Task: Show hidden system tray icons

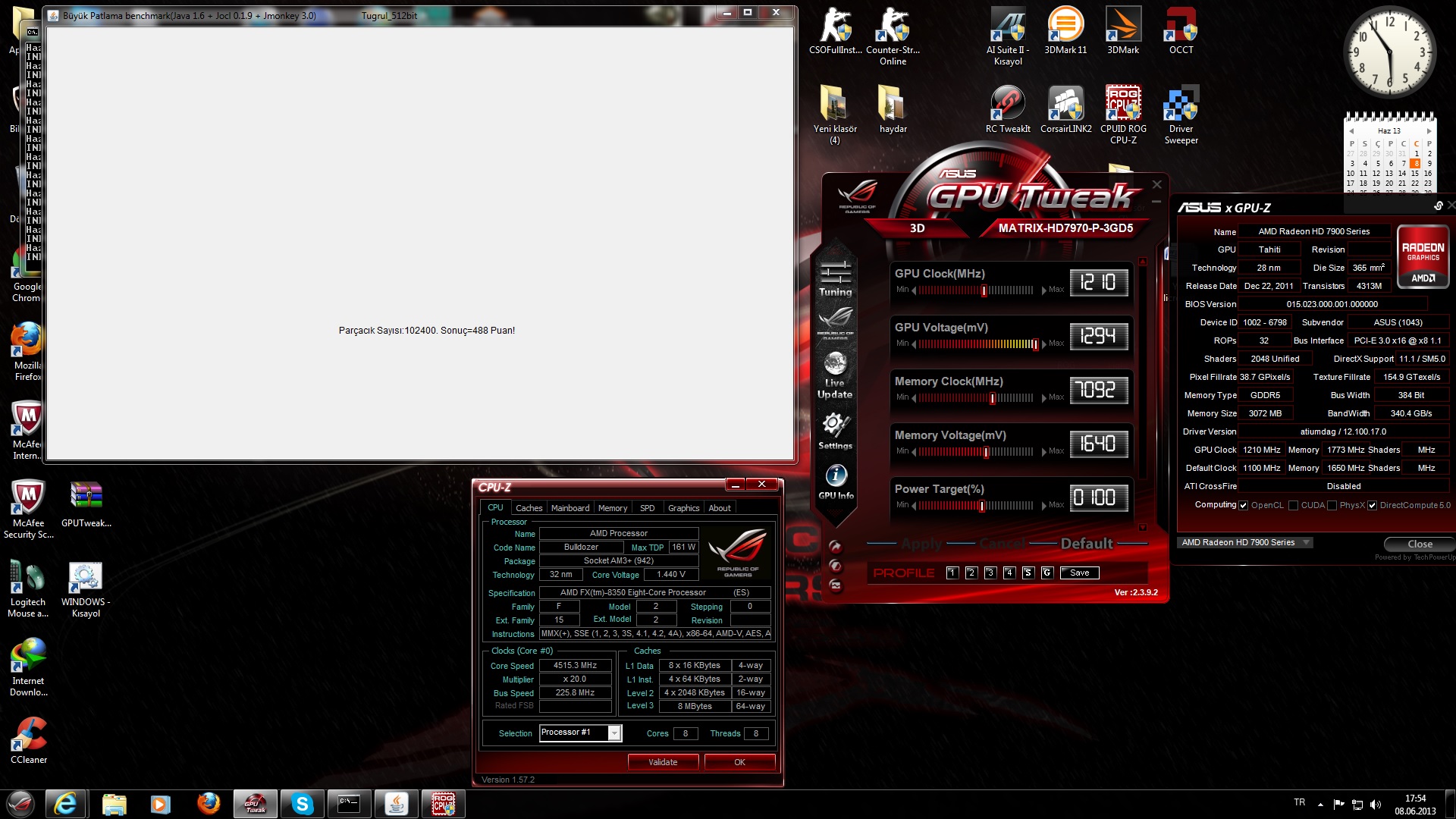Action: click(1320, 805)
